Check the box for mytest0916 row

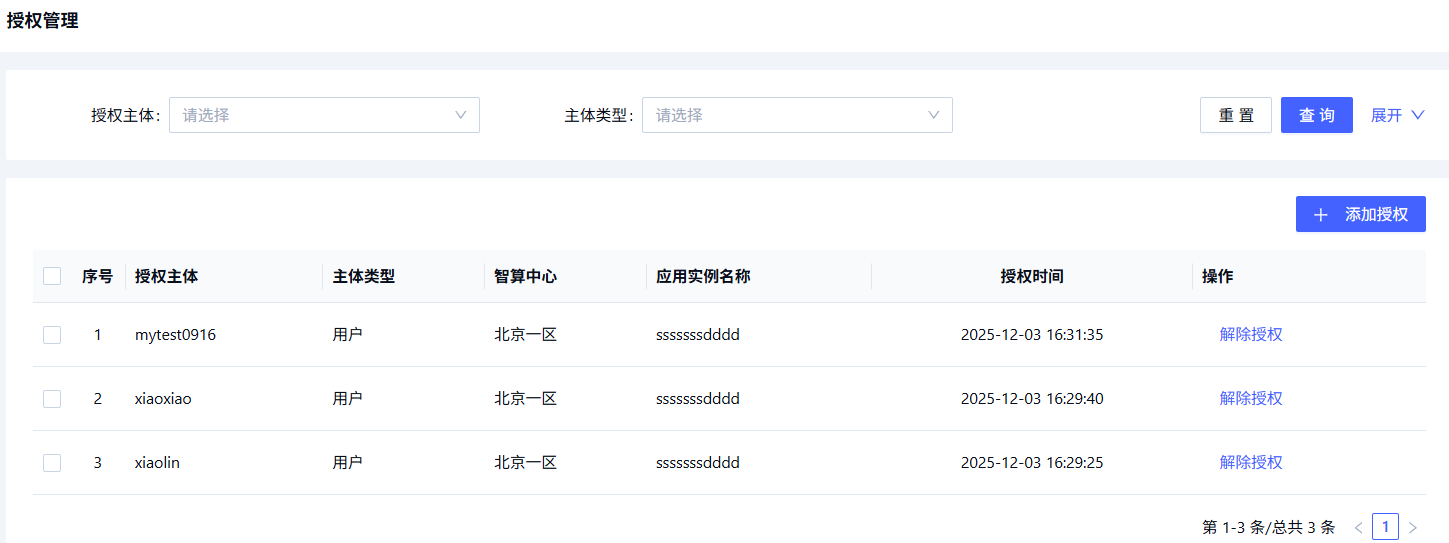click(x=52, y=335)
